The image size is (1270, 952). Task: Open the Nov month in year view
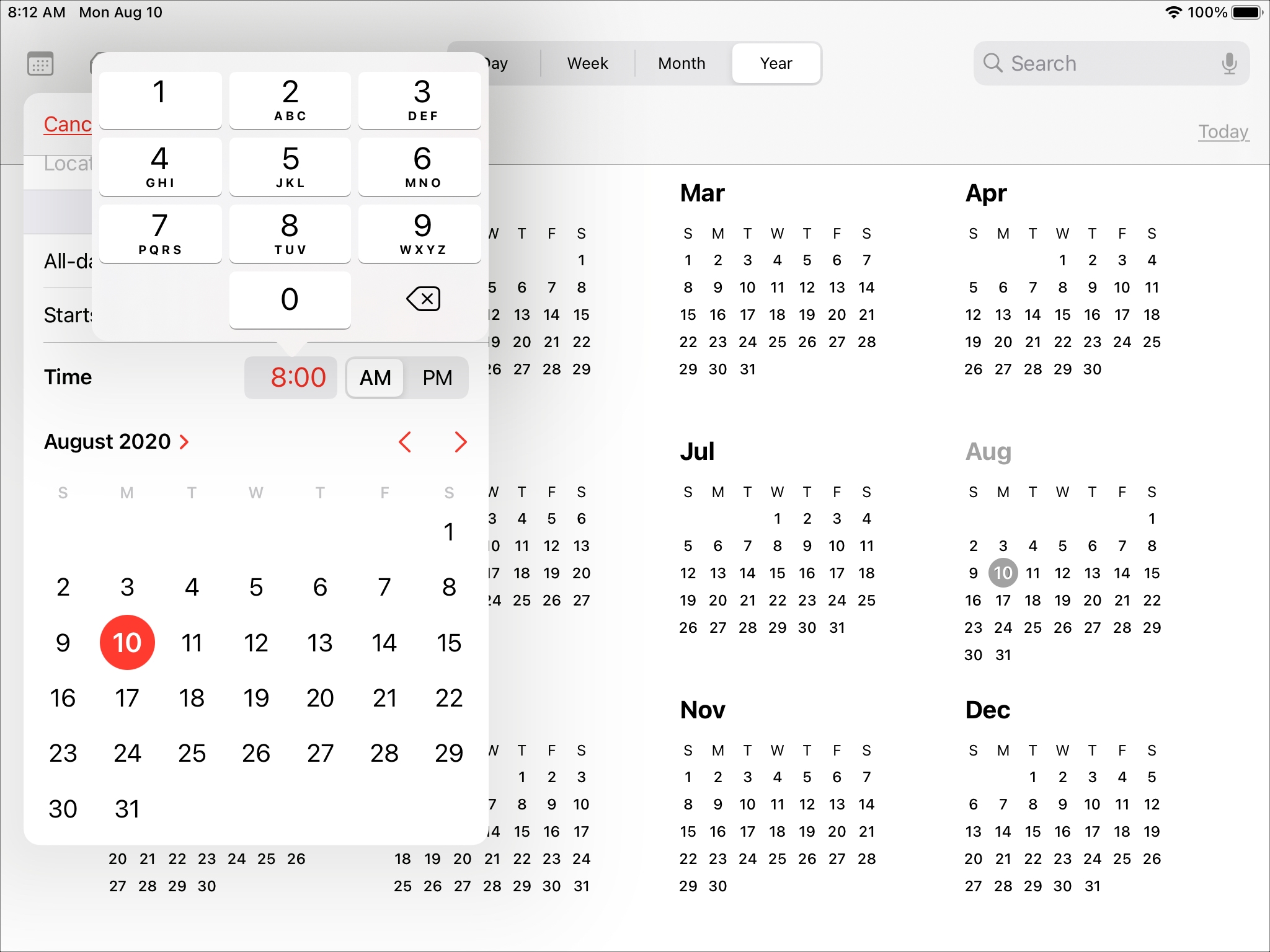[703, 710]
